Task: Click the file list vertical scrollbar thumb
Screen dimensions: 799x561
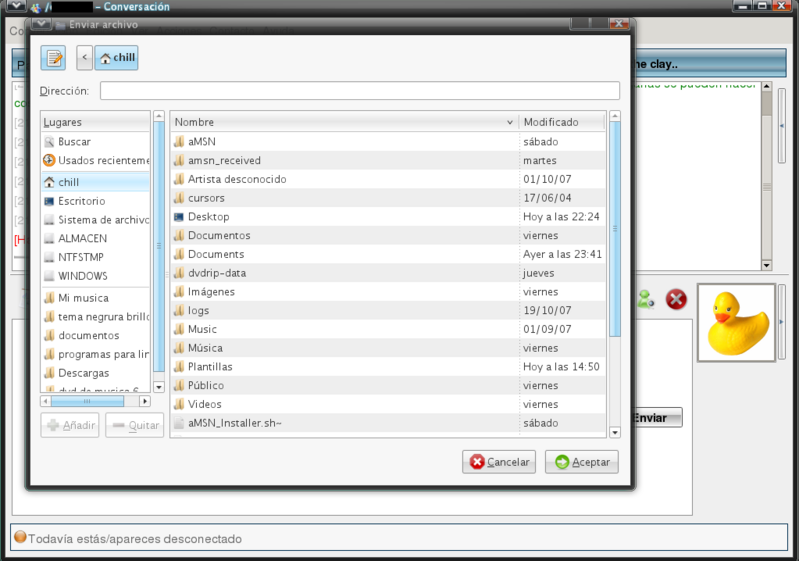Action: click(x=615, y=229)
